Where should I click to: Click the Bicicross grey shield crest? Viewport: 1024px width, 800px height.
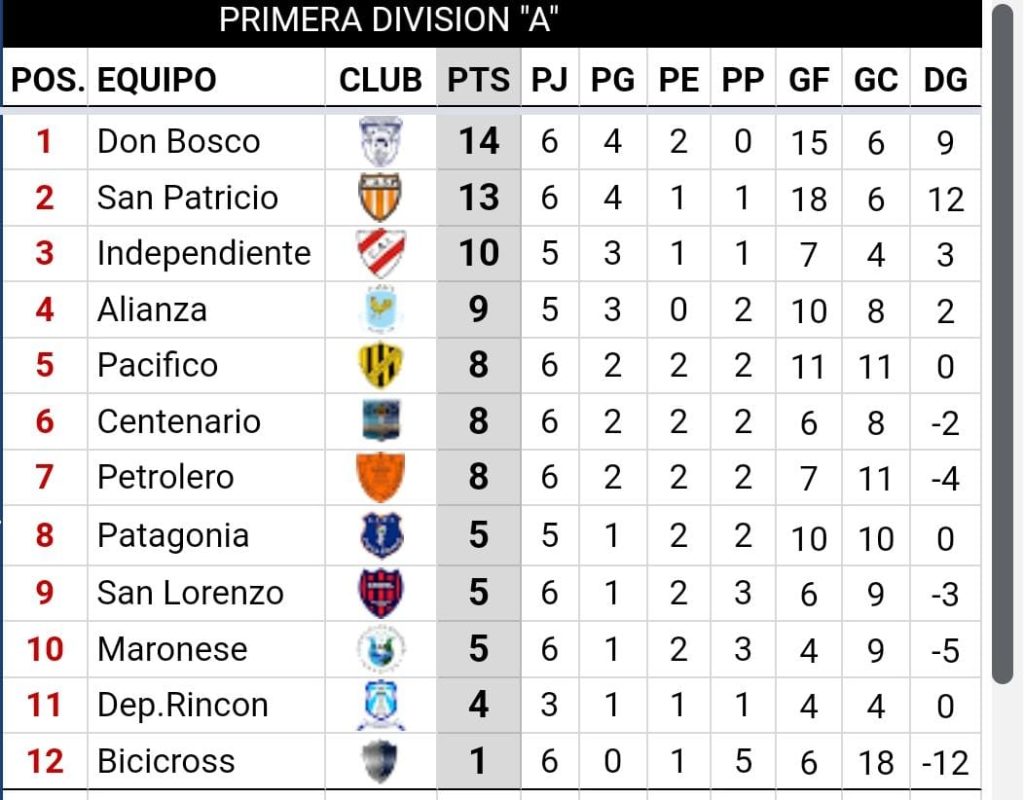[x=380, y=761]
